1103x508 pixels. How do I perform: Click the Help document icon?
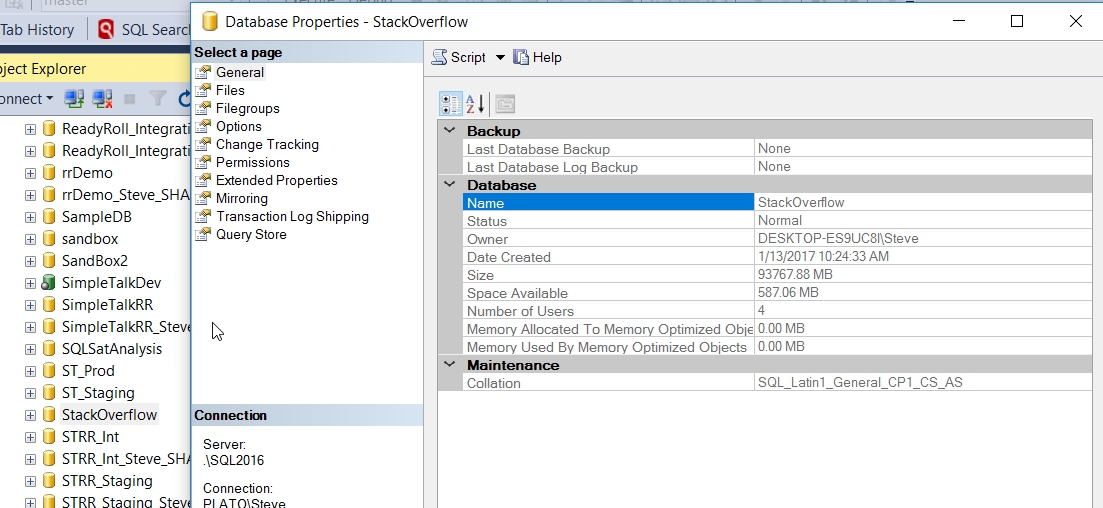(521, 58)
